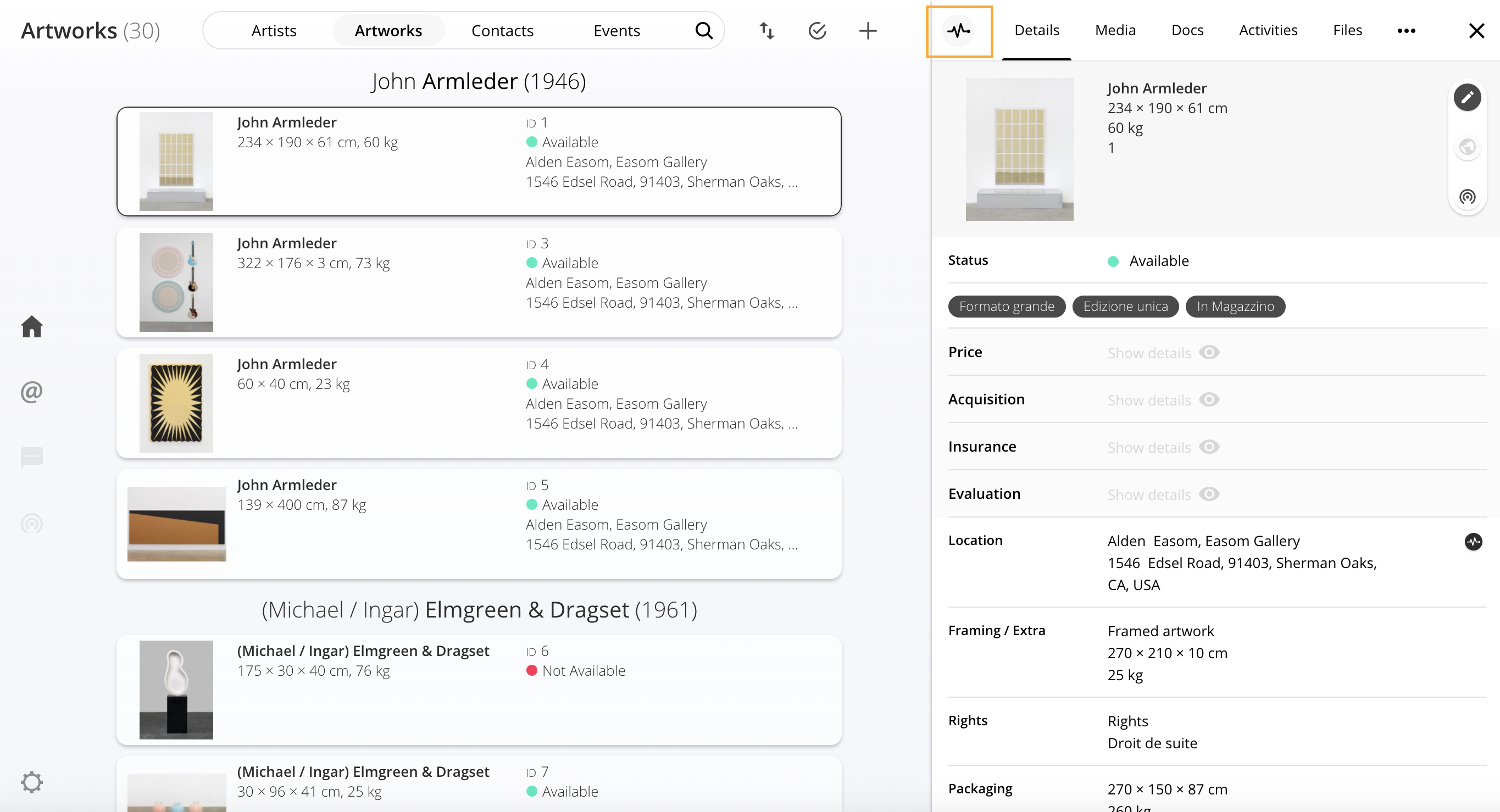Open settings gear in sidebar

(31, 782)
